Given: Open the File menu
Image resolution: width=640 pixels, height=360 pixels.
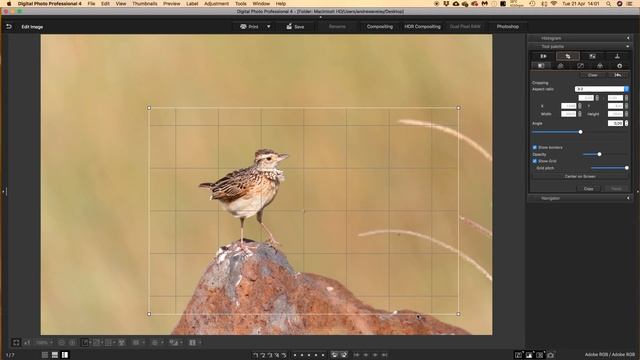Looking at the screenshot, I should pyautogui.click(x=91, y=3).
